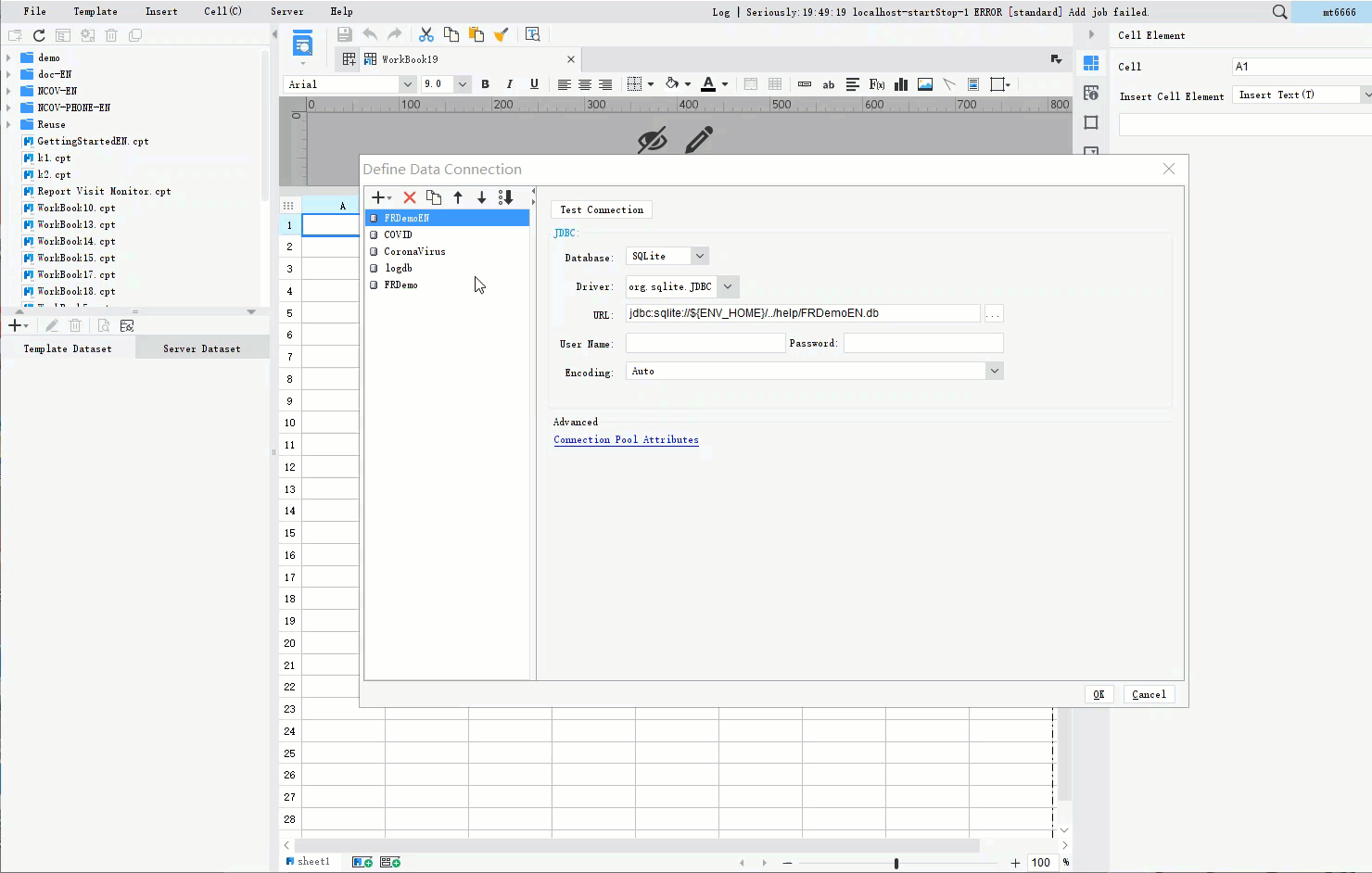Insert an image with the picture icon
Screen dimensions: 1372x873
point(924,84)
